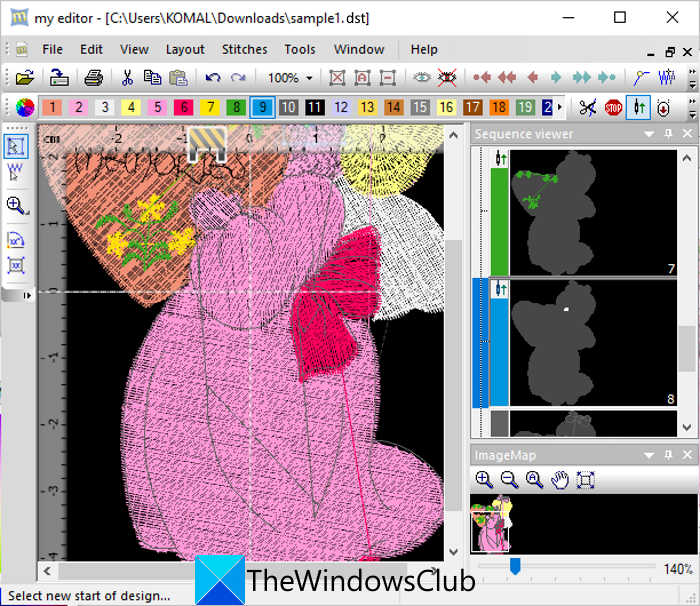Image resolution: width=700 pixels, height=606 pixels.
Task: Toggle pin on Sequence viewer panel
Action: [668, 134]
